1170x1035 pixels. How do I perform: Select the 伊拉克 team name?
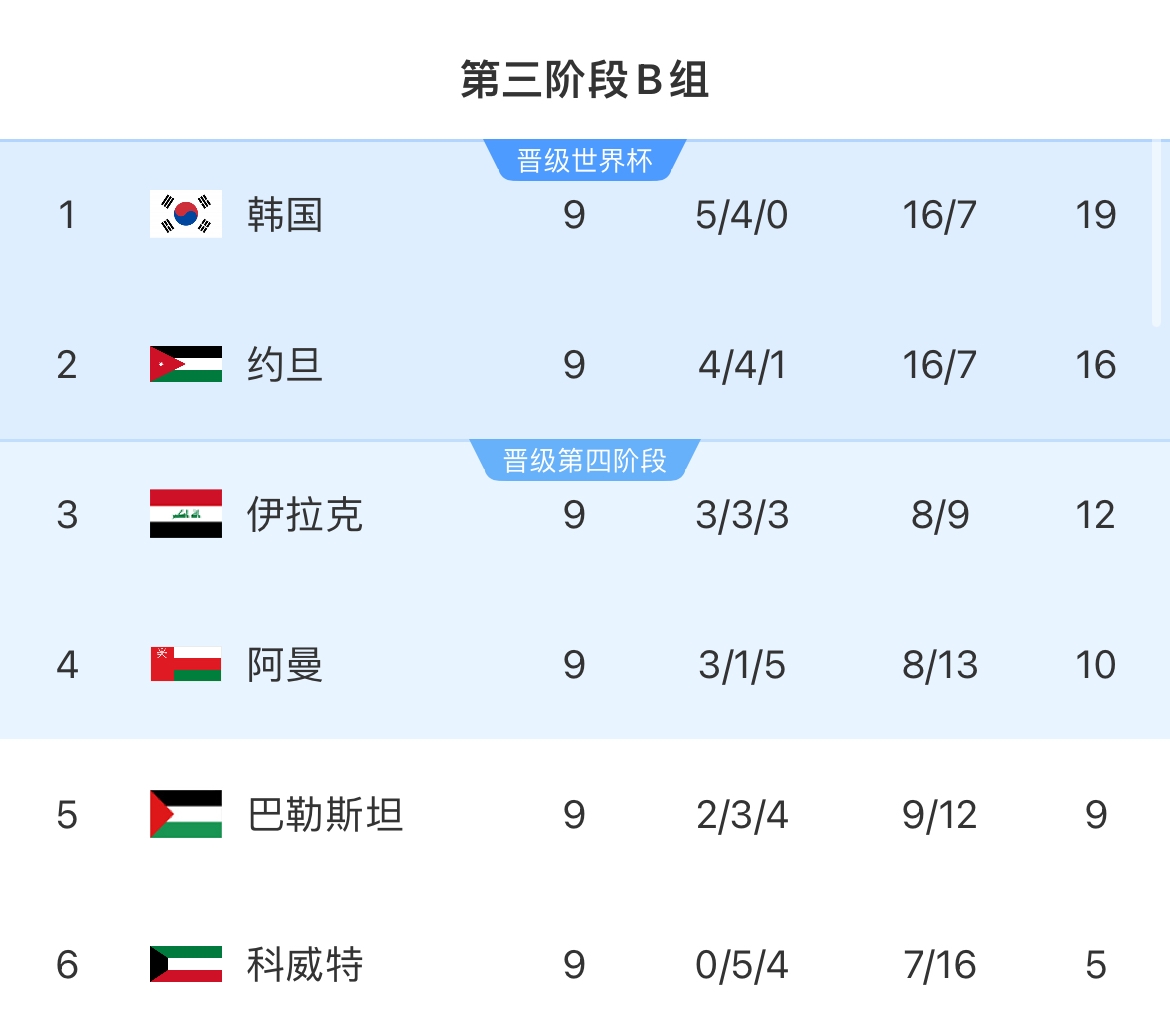click(x=304, y=514)
